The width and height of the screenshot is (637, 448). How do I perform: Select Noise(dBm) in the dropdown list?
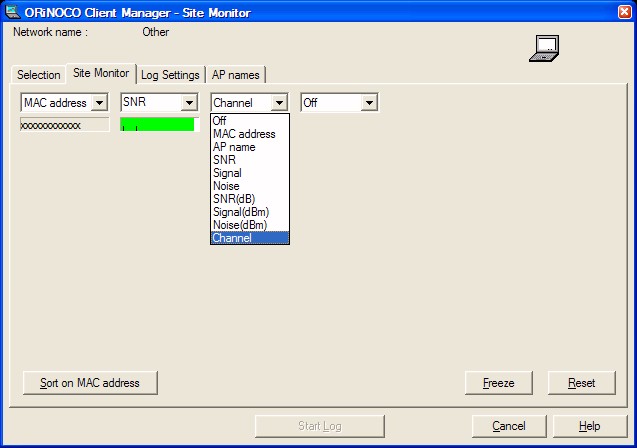240,225
